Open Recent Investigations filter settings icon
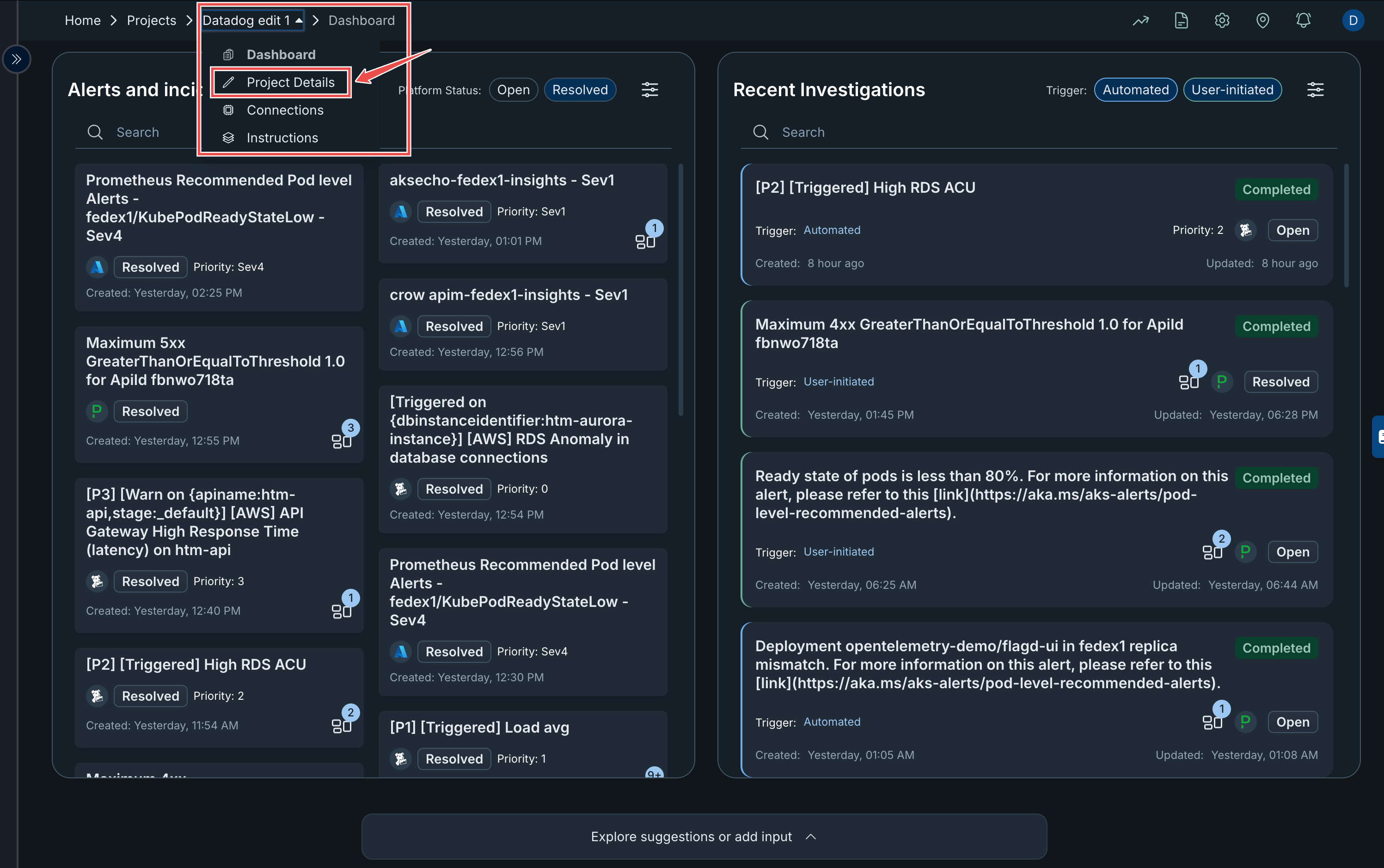Image resolution: width=1384 pixels, height=868 pixels. [1315, 90]
